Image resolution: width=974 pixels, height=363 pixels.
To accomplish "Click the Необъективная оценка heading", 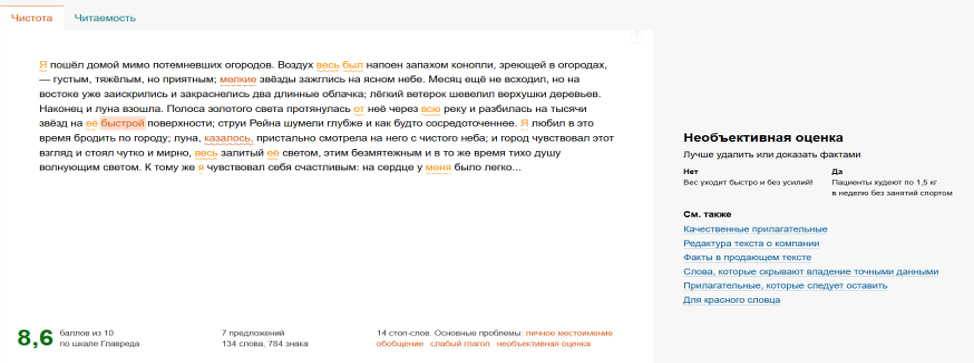I will (x=763, y=138).
